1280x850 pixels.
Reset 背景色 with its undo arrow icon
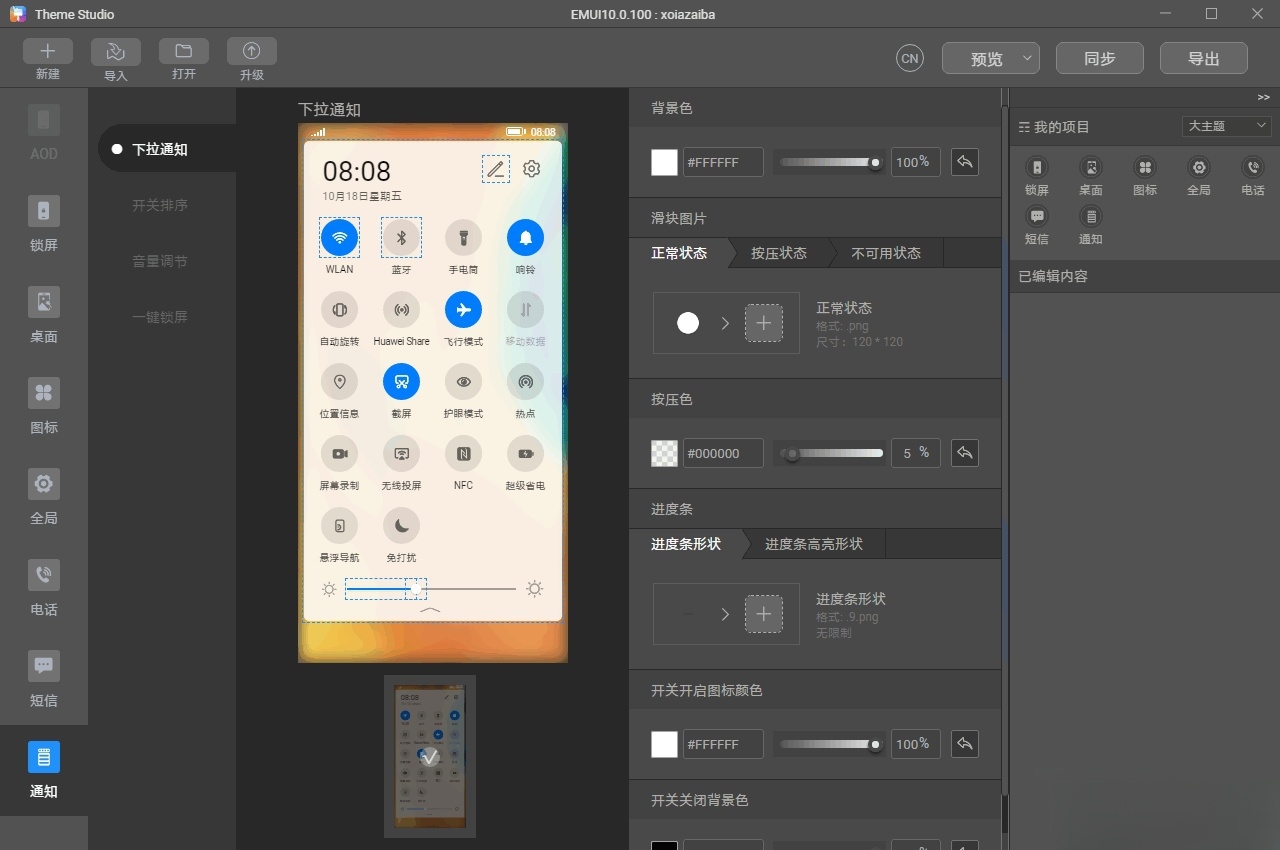(x=964, y=162)
